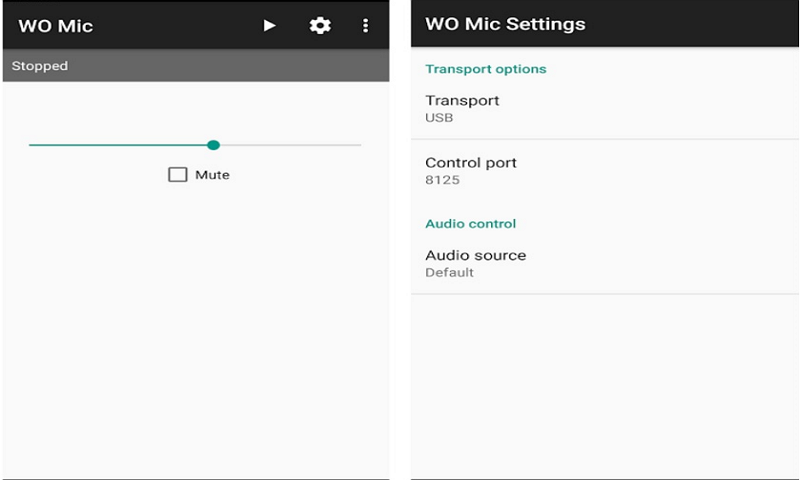The image size is (800, 480).
Task: Open the Transport setting option
Action: click(x=462, y=100)
